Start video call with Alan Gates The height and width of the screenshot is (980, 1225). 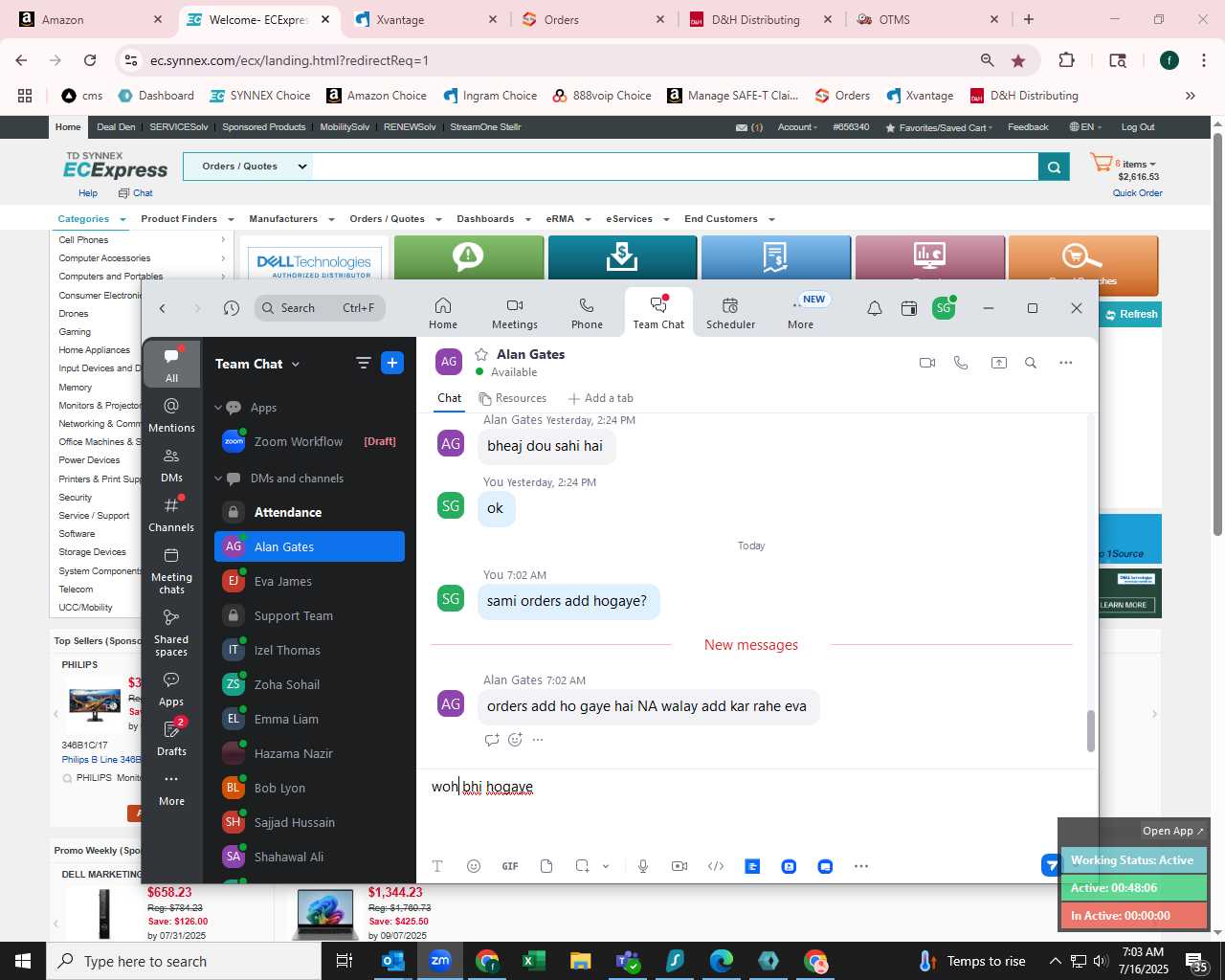(x=926, y=363)
